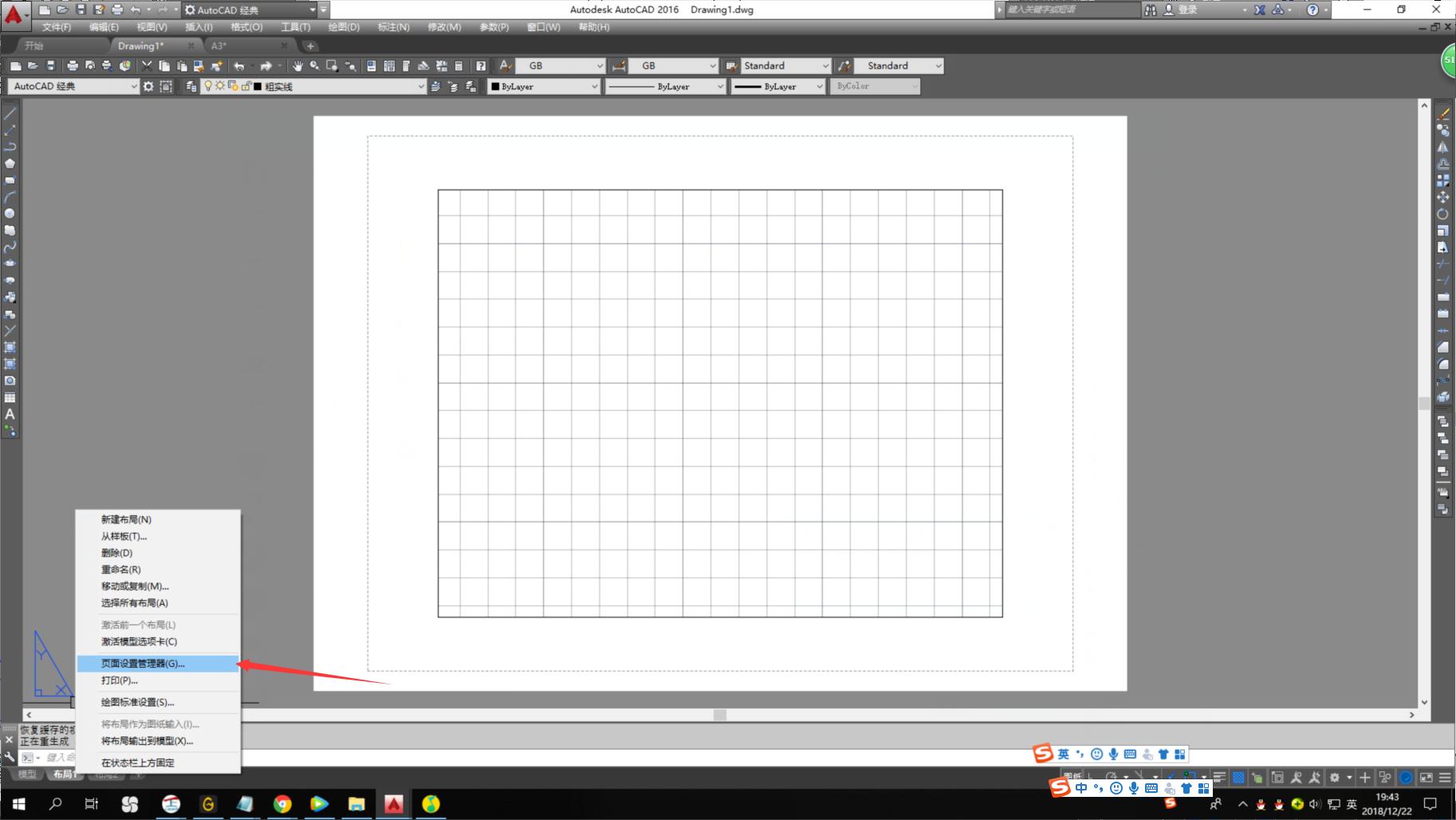Pick the Polygon draw tool
This screenshot has height=820, width=1456.
(x=10, y=164)
